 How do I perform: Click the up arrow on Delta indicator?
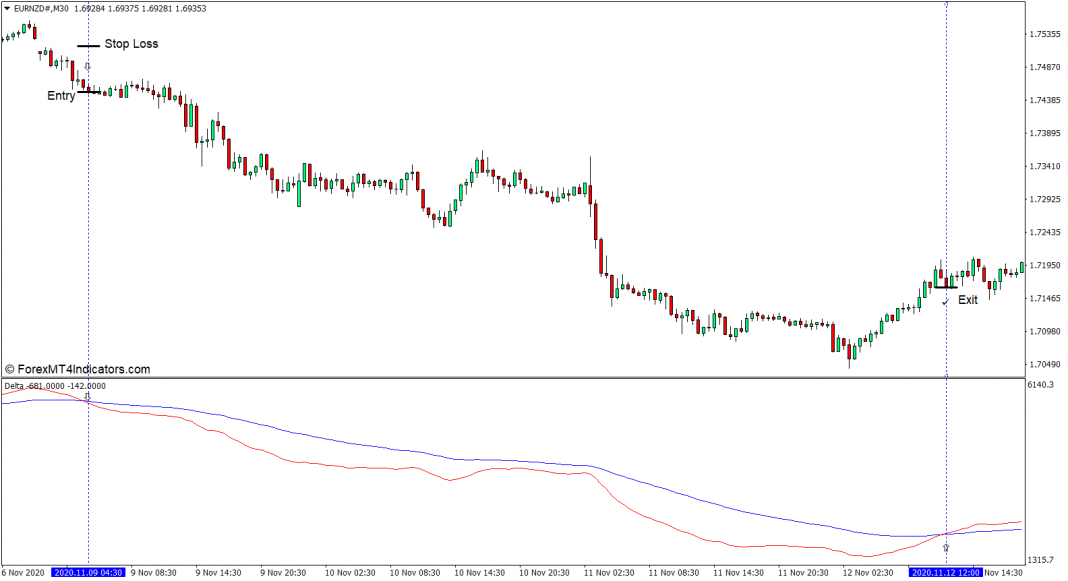tap(945, 548)
